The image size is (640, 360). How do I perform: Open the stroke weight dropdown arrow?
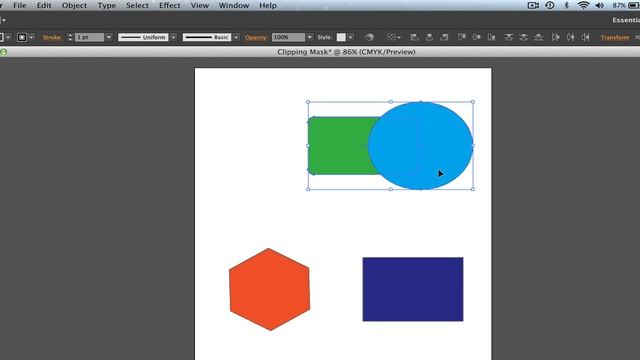(x=109, y=37)
